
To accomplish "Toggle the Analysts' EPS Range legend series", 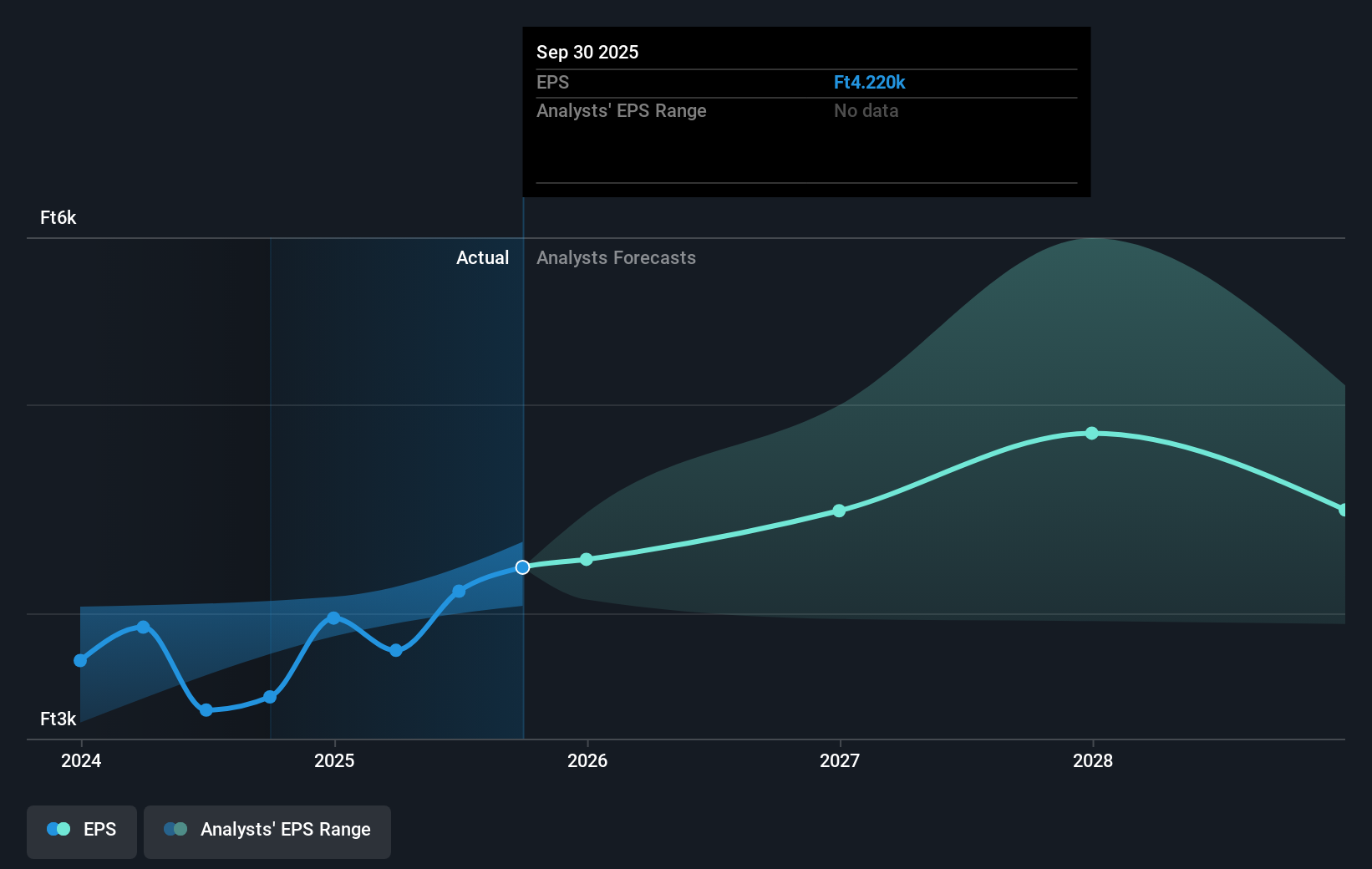I will 267,831.
